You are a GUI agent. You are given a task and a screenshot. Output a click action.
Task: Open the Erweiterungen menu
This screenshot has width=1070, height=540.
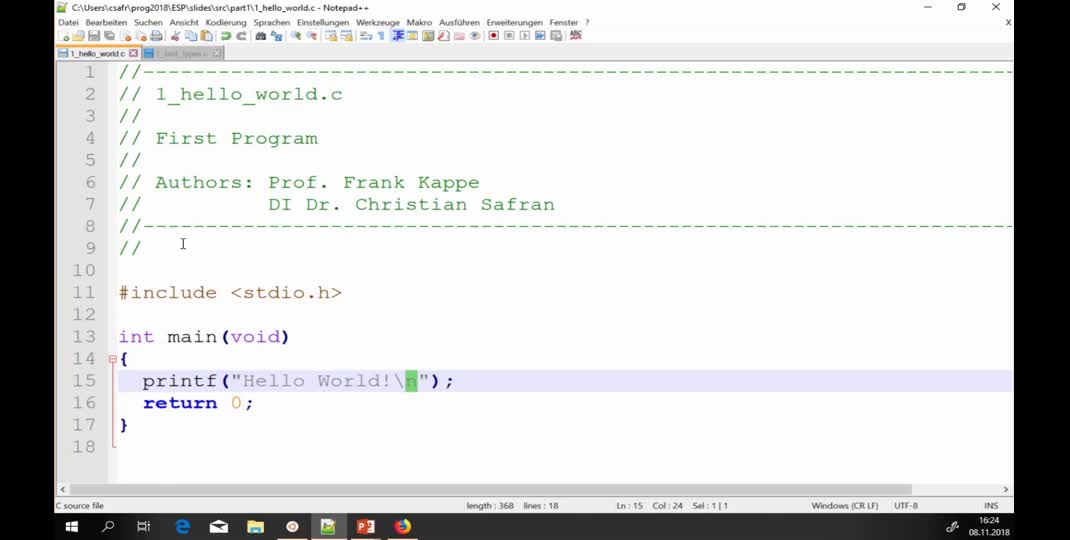click(515, 23)
